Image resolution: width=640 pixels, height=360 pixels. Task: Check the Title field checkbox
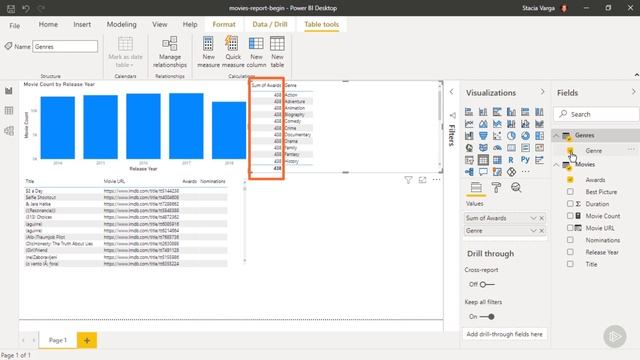[x=570, y=264]
